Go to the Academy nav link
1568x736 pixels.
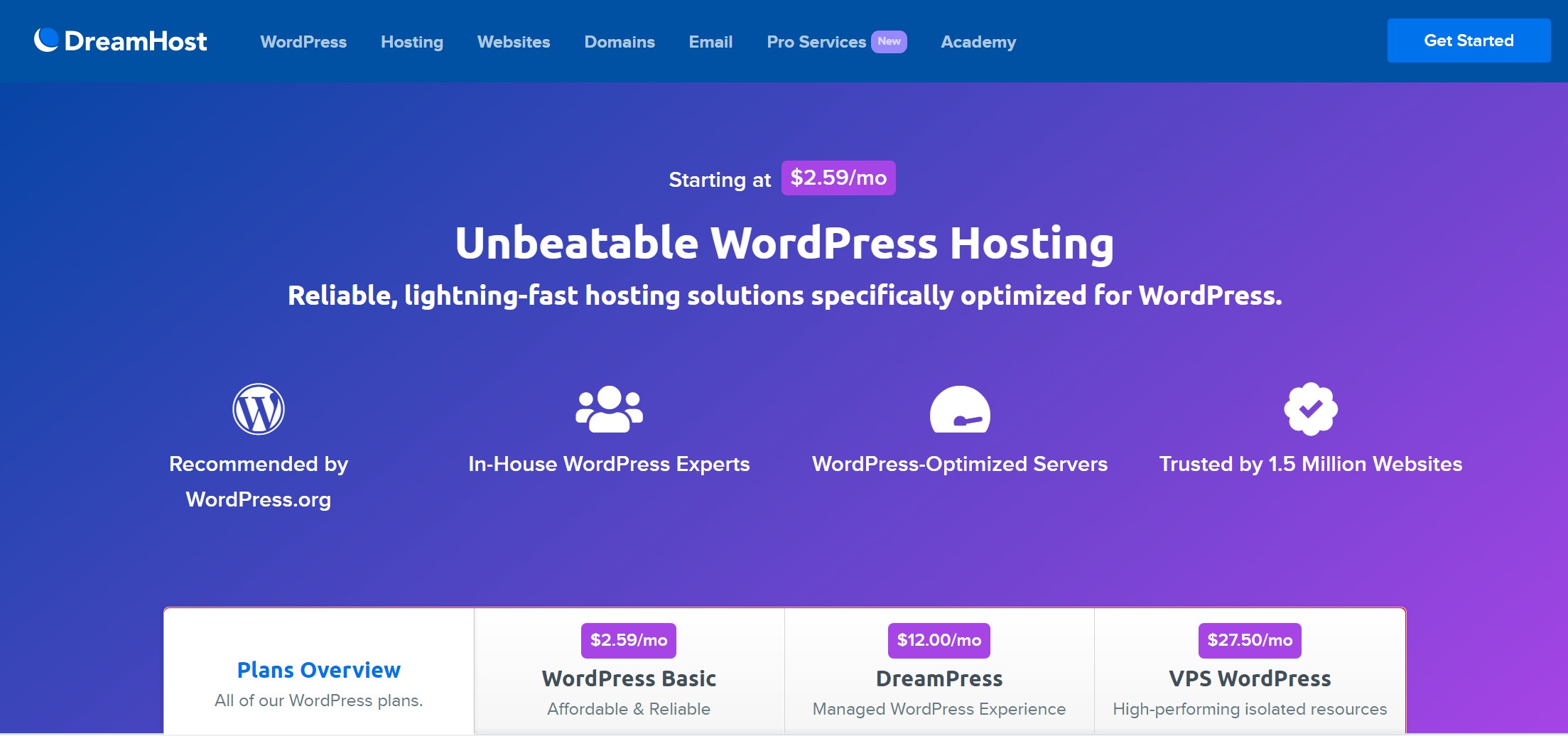[978, 42]
